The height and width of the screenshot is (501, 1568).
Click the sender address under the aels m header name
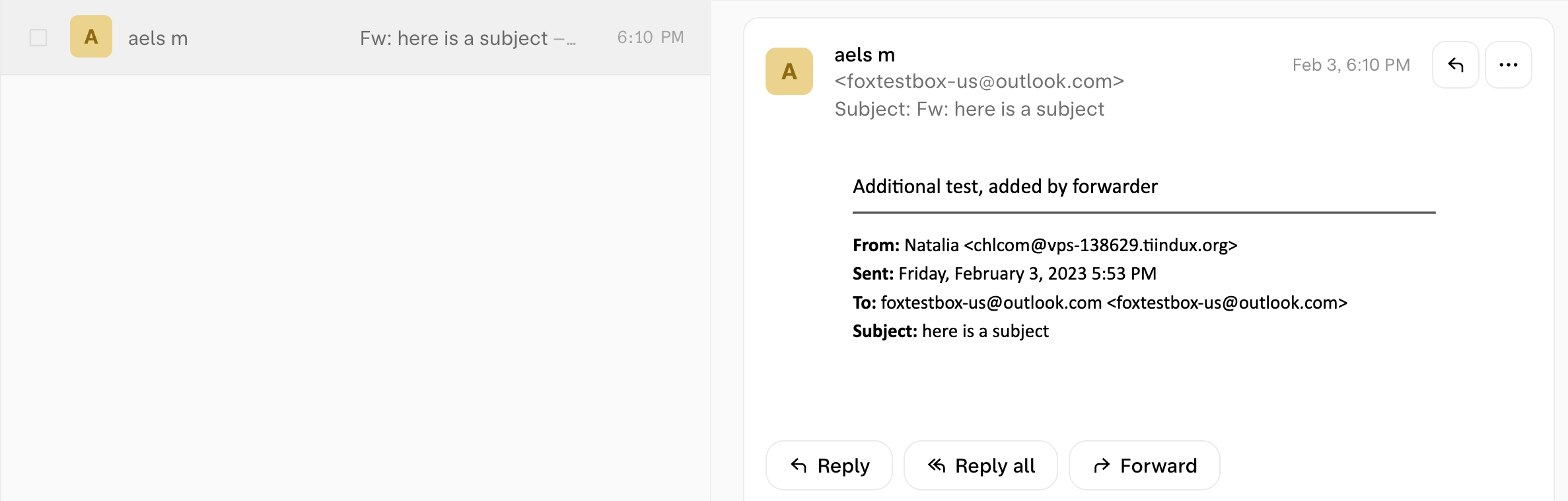[x=979, y=81]
